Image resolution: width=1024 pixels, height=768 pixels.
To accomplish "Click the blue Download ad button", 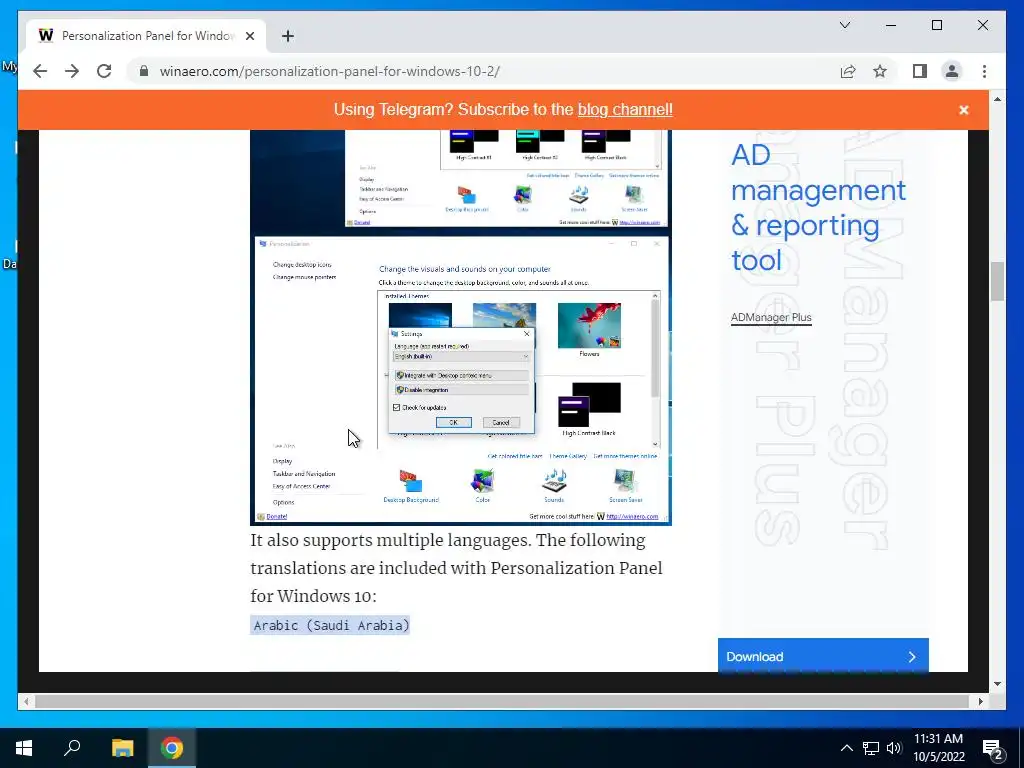I will click(823, 656).
